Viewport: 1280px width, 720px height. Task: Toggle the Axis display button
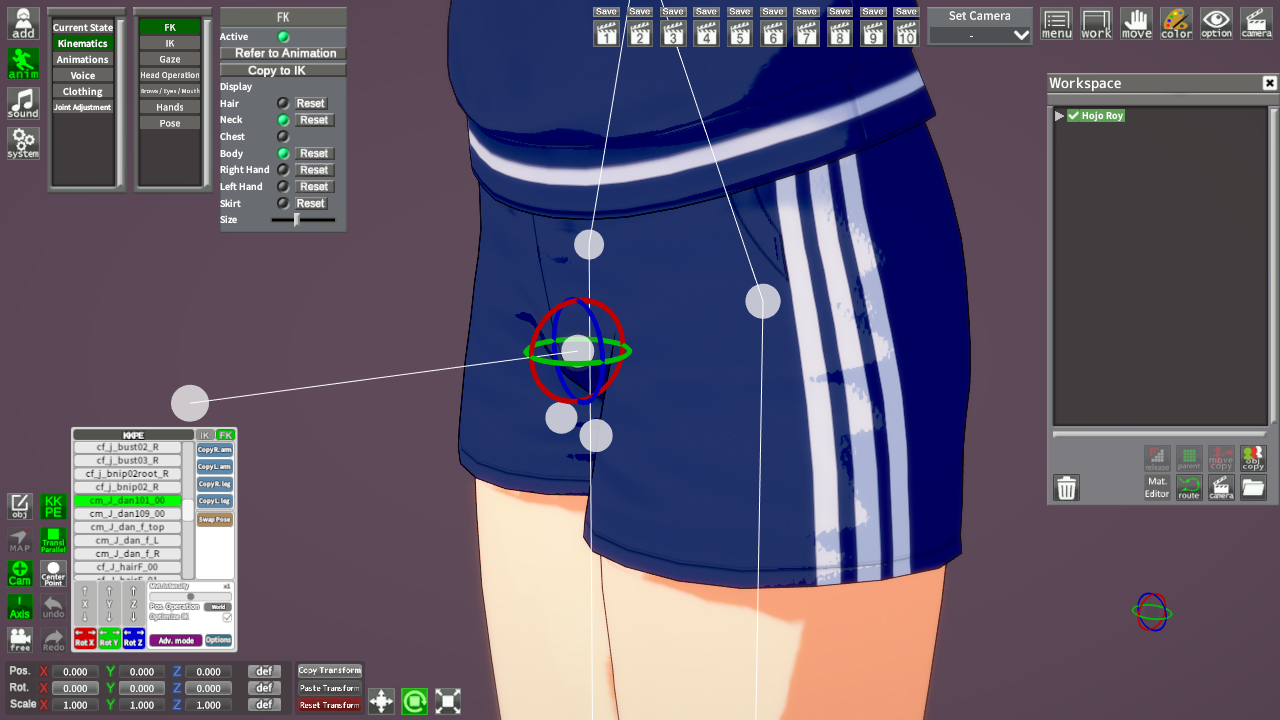click(x=20, y=607)
